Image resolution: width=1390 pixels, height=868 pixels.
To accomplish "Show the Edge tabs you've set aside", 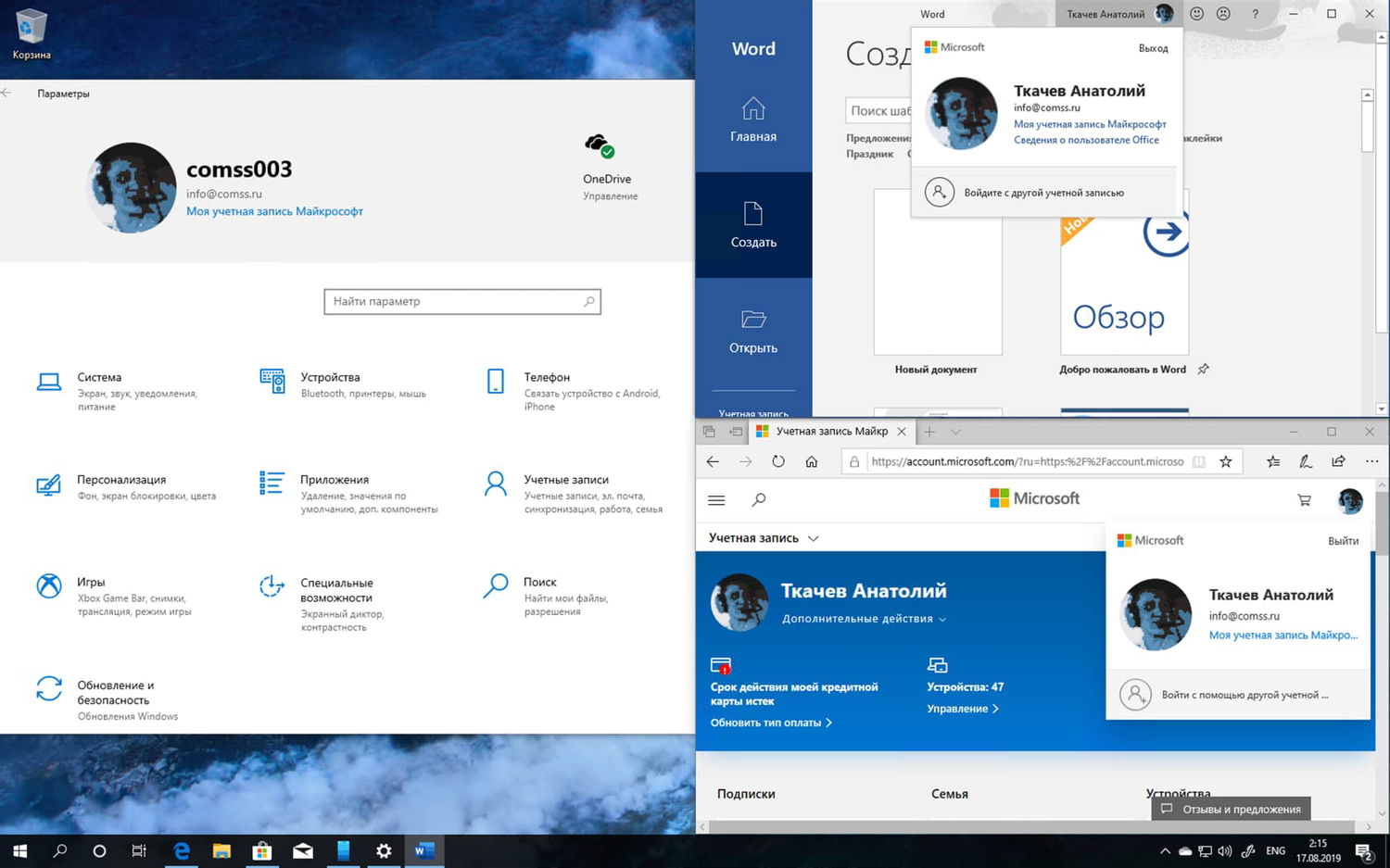I will coord(709,432).
